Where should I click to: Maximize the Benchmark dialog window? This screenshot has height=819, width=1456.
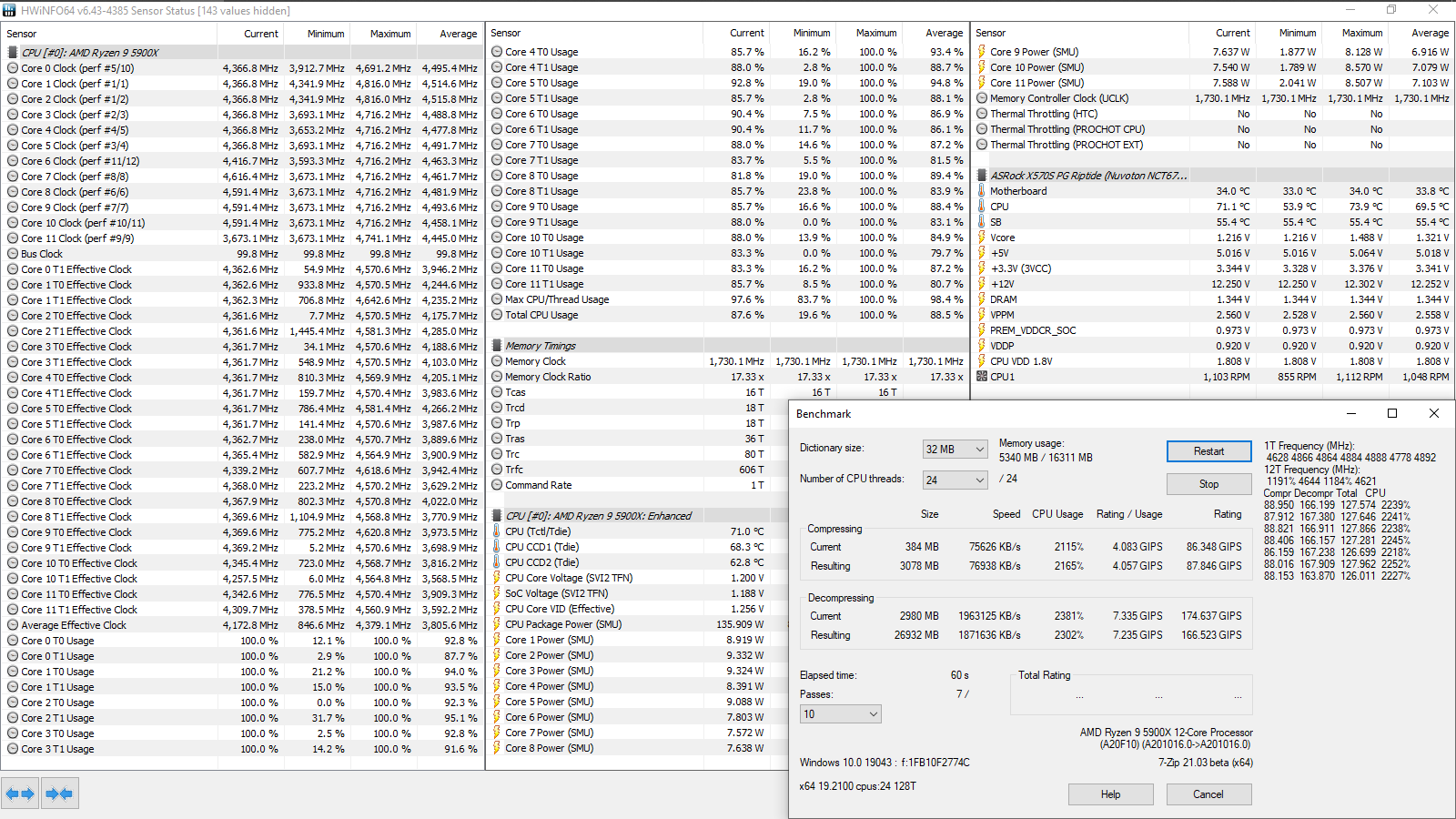(1391, 413)
